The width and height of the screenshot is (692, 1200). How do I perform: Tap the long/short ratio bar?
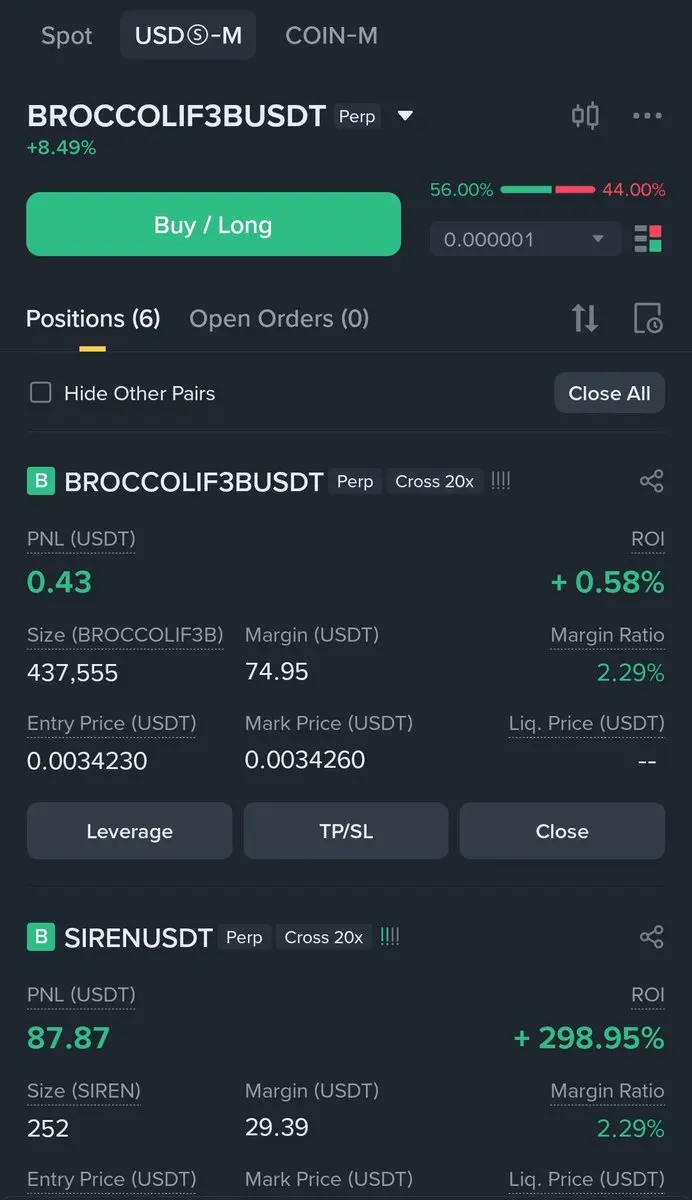[548, 189]
